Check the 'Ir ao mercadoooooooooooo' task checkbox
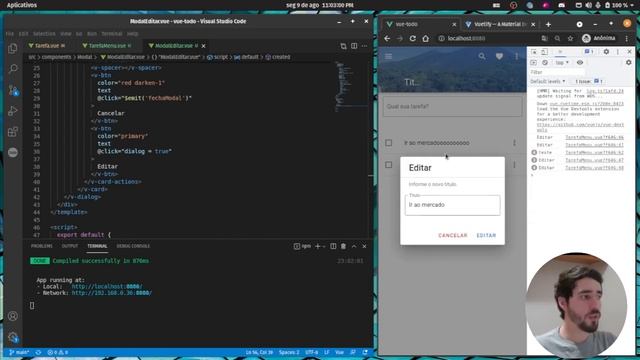This screenshot has width=640, height=360. pyautogui.click(x=389, y=143)
